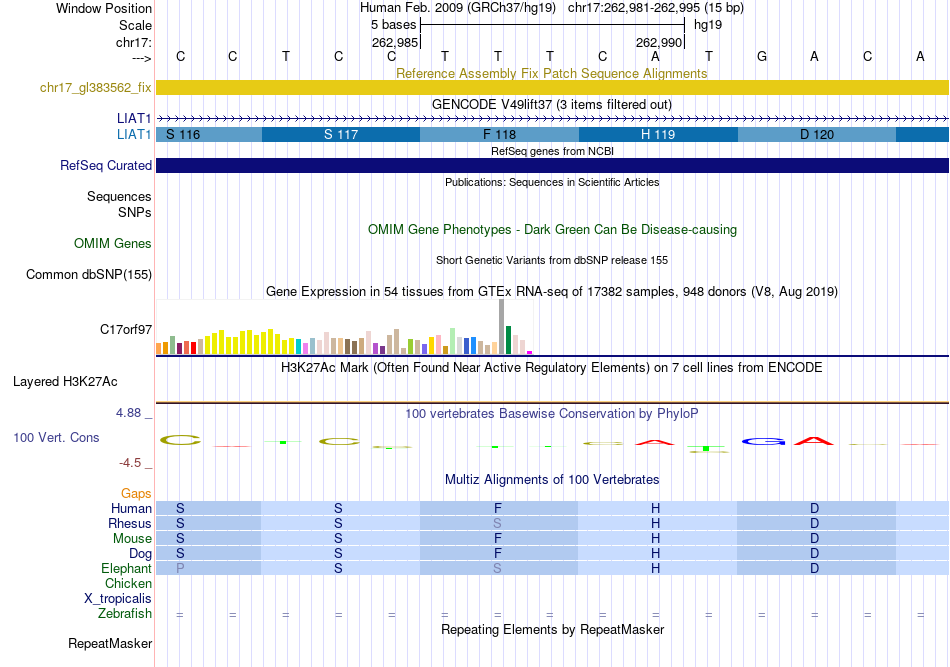Select the S 117 codon block

click(341, 134)
